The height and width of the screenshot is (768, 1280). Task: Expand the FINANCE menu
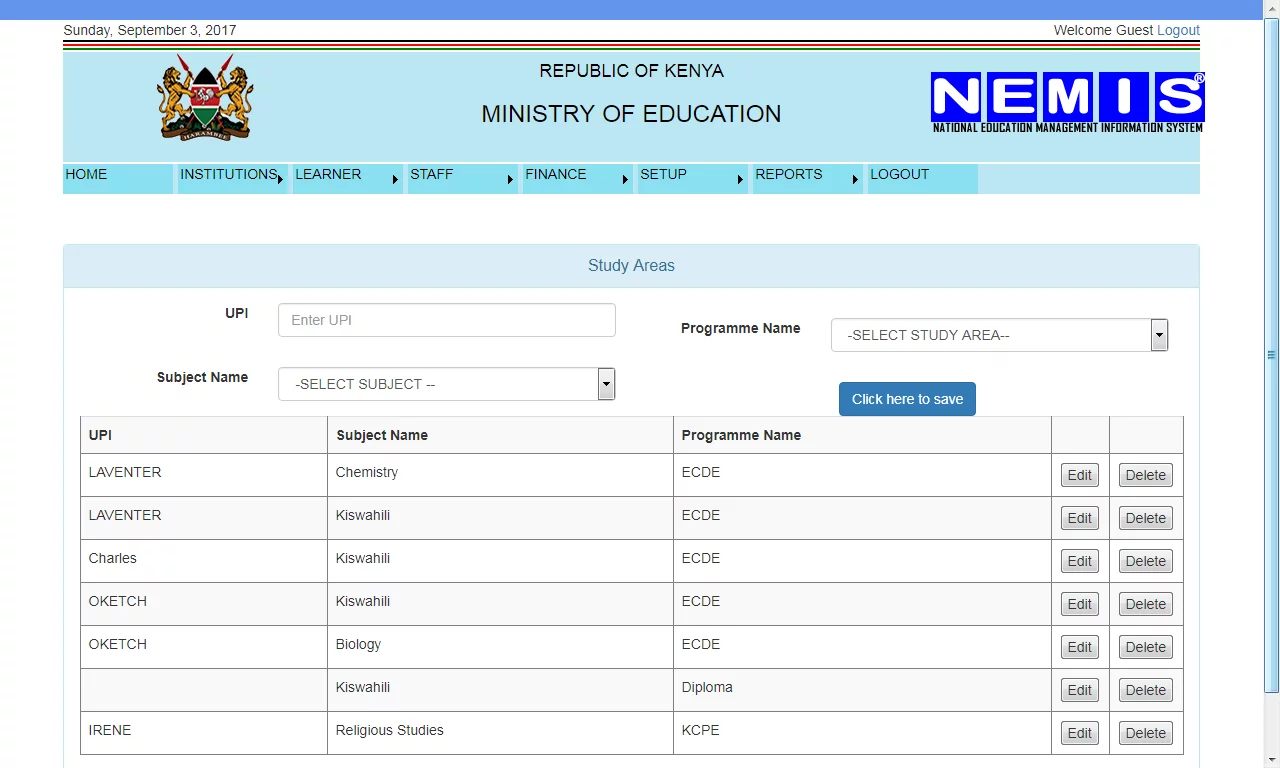tap(577, 175)
